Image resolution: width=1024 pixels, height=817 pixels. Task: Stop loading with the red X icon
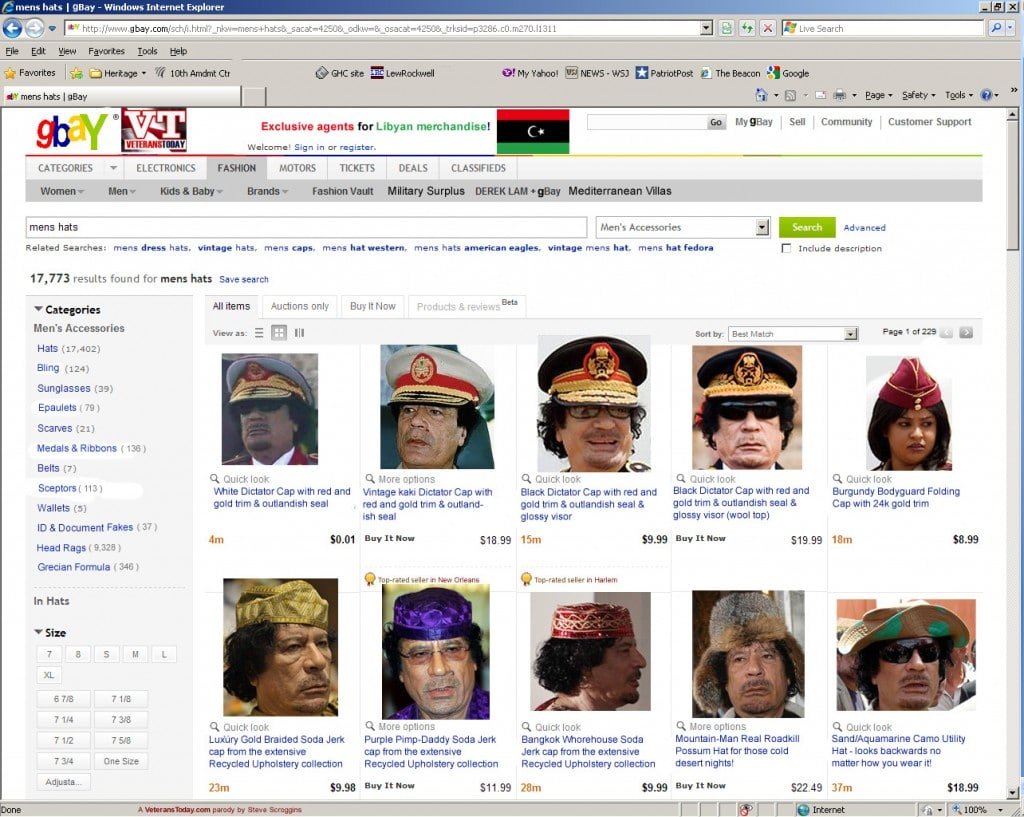pos(768,28)
